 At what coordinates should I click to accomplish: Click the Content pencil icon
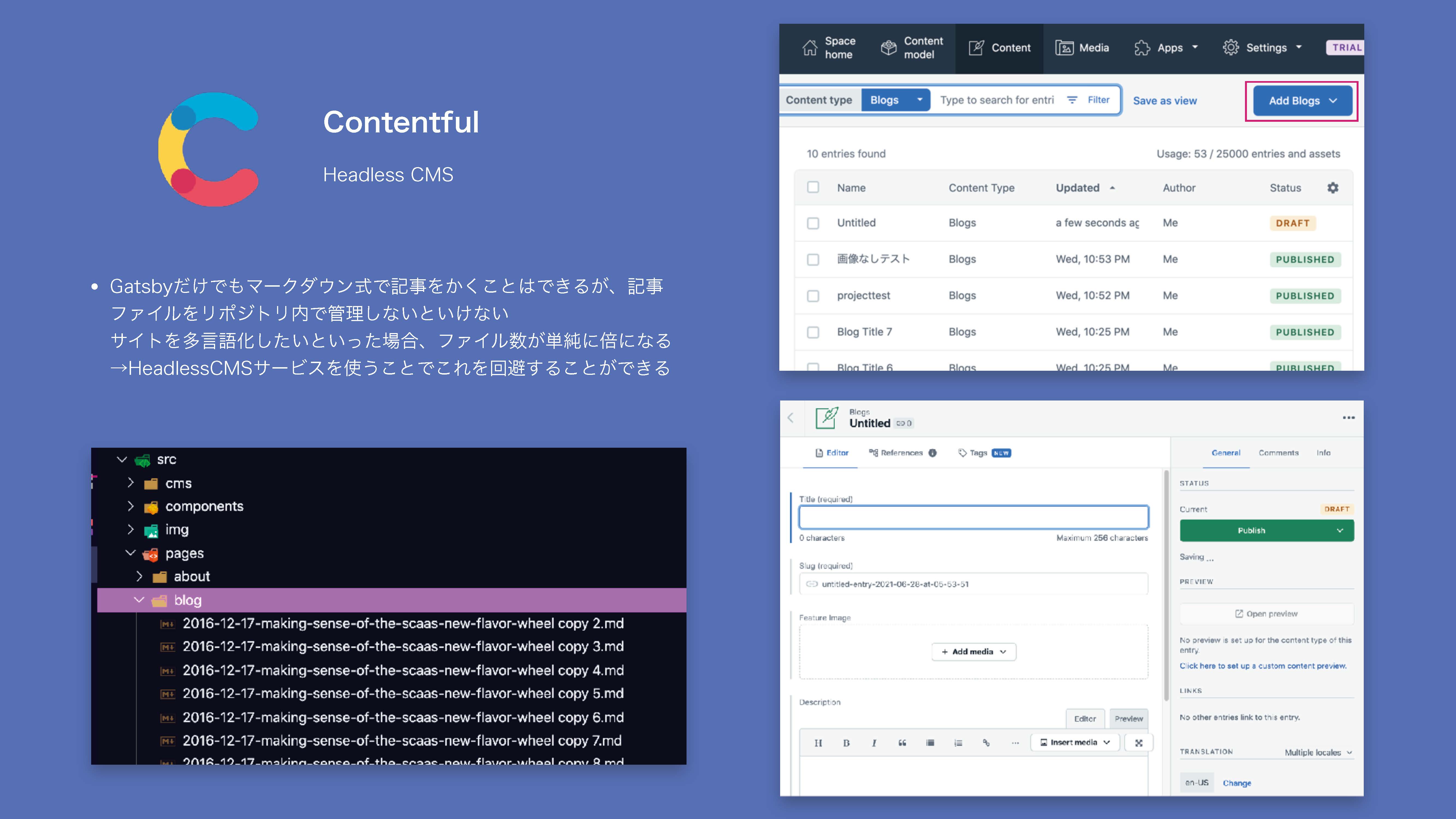(976, 48)
